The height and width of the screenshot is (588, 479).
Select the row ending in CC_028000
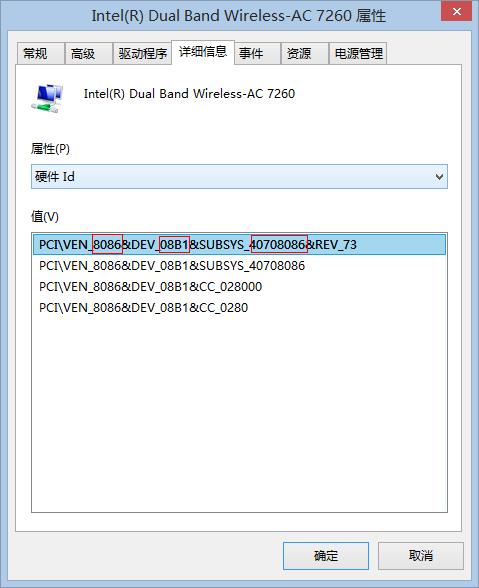click(239, 287)
